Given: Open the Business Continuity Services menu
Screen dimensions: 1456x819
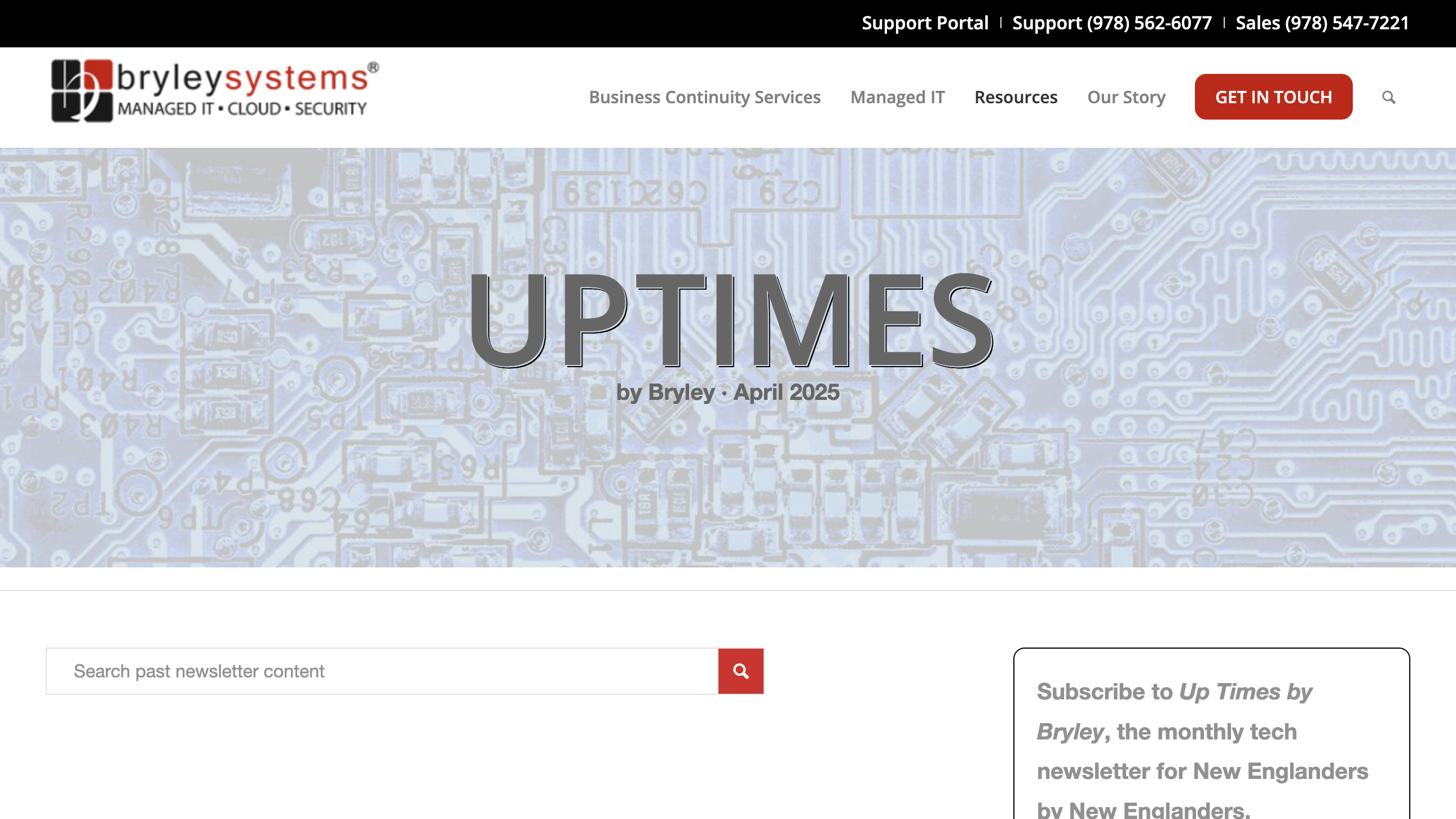Looking at the screenshot, I should (x=704, y=97).
